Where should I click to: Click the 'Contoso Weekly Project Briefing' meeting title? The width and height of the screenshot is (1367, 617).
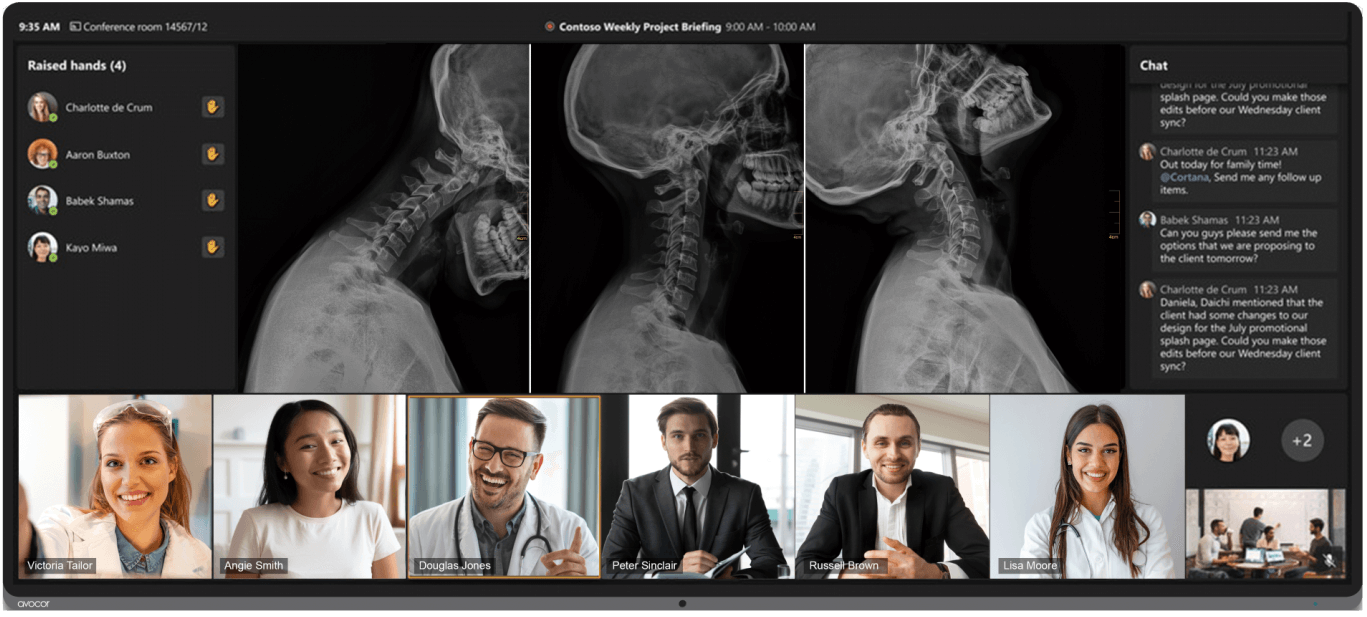[x=640, y=27]
